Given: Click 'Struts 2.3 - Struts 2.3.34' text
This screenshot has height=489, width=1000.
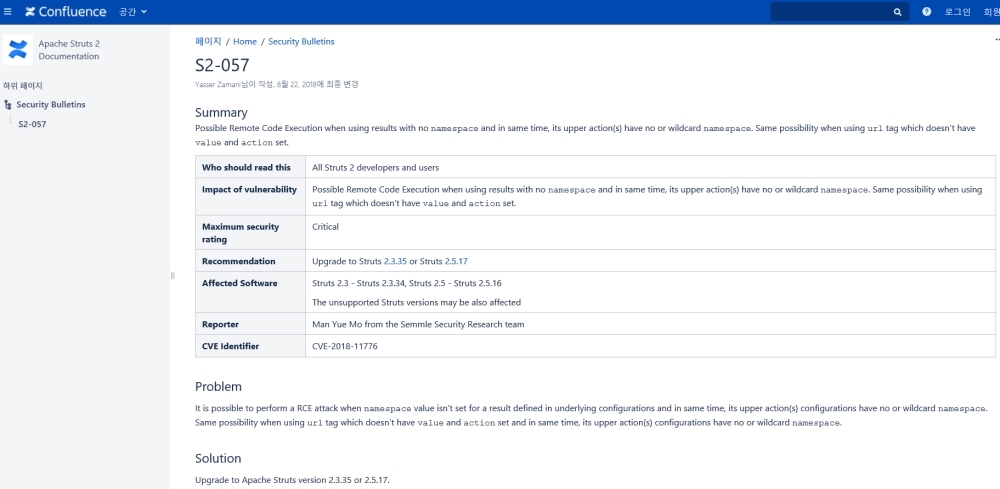Looking at the screenshot, I should (x=358, y=283).
